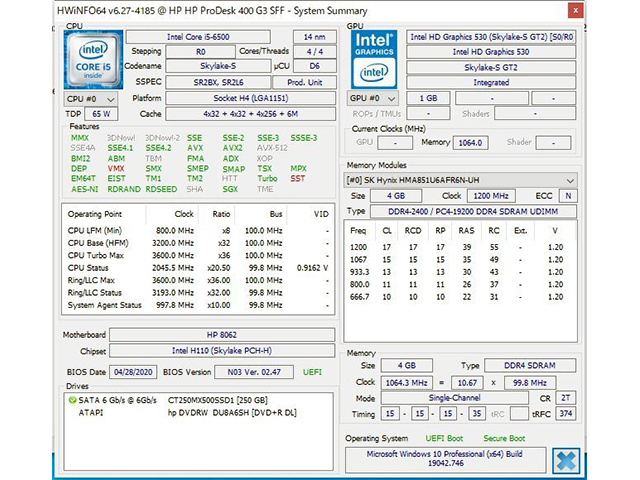640x480 pixels.
Task: Click the R0 stepping field
Action: [x=200, y=52]
